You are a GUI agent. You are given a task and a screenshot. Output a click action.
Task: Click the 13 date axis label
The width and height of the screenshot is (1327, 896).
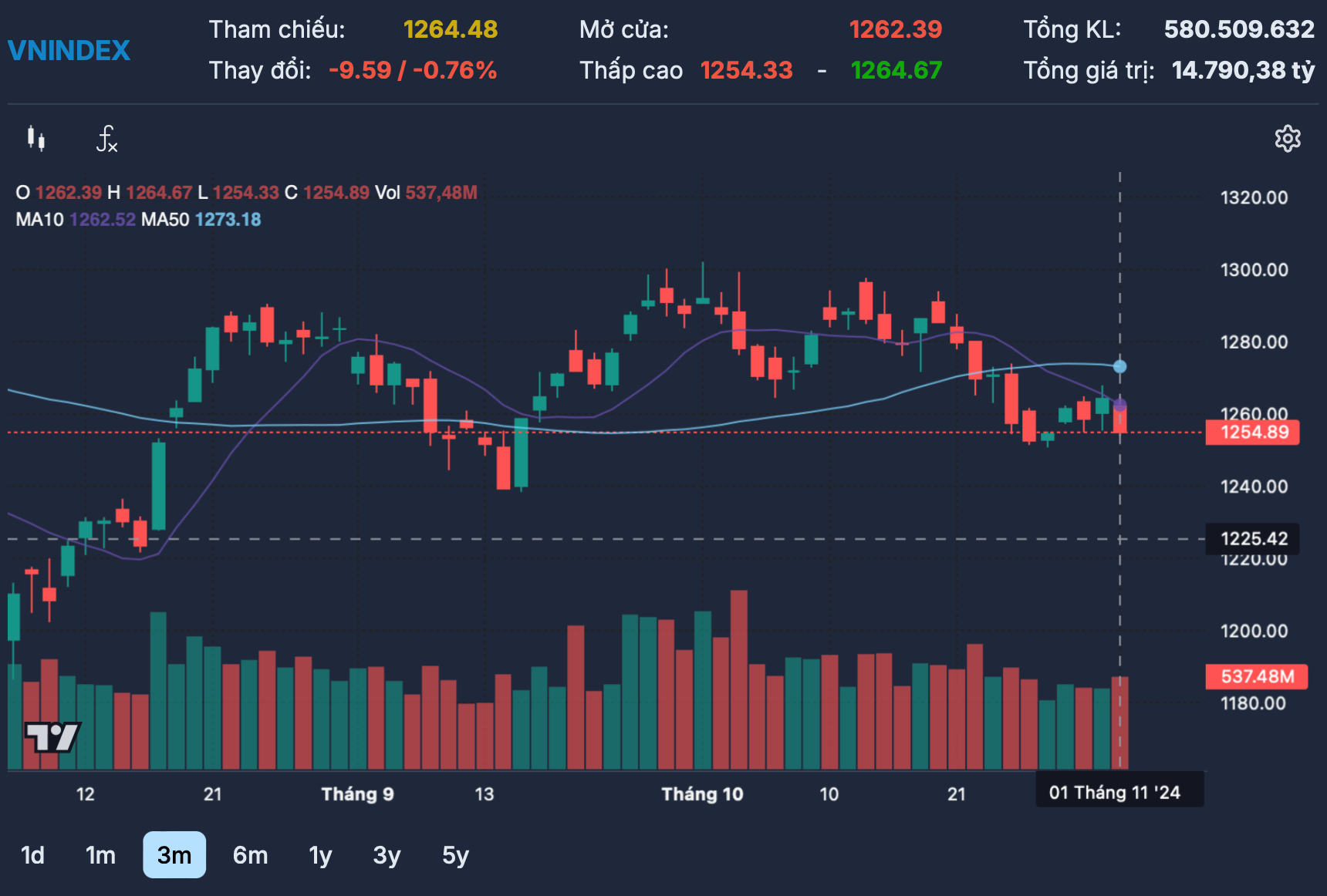484,794
